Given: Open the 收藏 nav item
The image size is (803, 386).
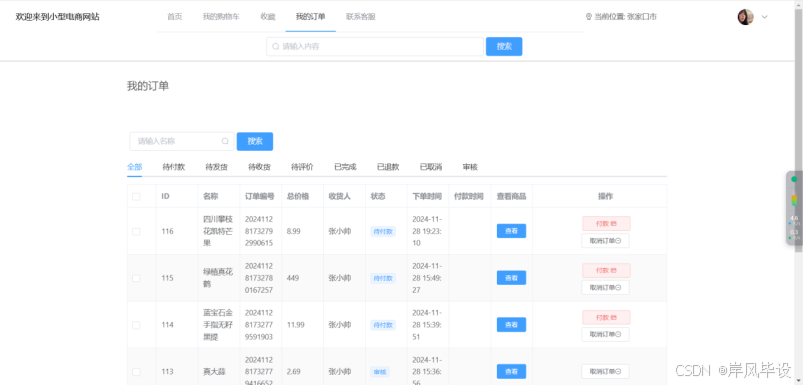Looking at the screenshot, I should 268,17.
